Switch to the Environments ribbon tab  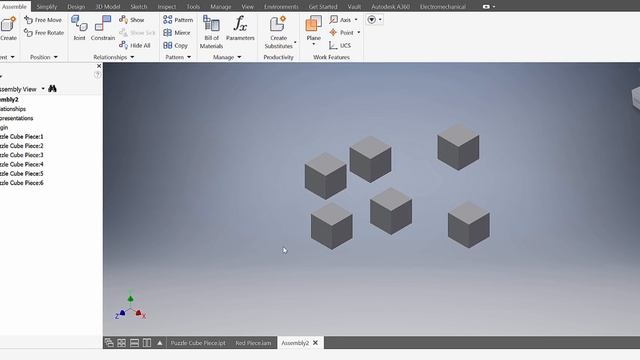[x=281, y=7]
